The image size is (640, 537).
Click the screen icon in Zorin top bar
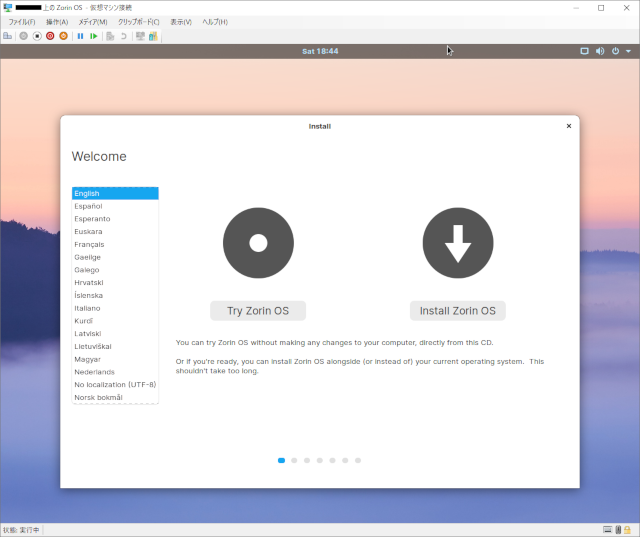[x=584, y=51]
